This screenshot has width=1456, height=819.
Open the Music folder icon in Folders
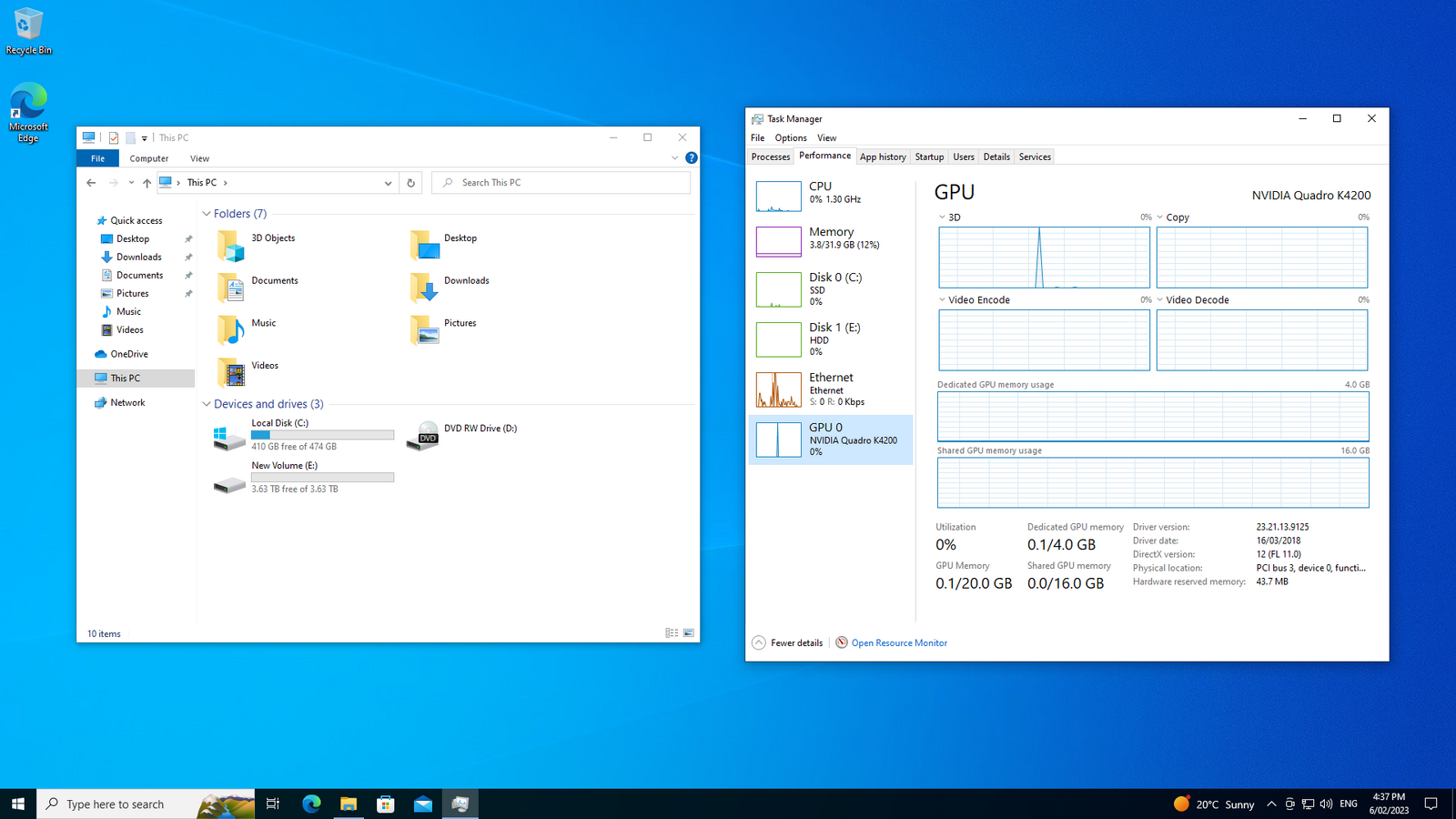(230, 329)
